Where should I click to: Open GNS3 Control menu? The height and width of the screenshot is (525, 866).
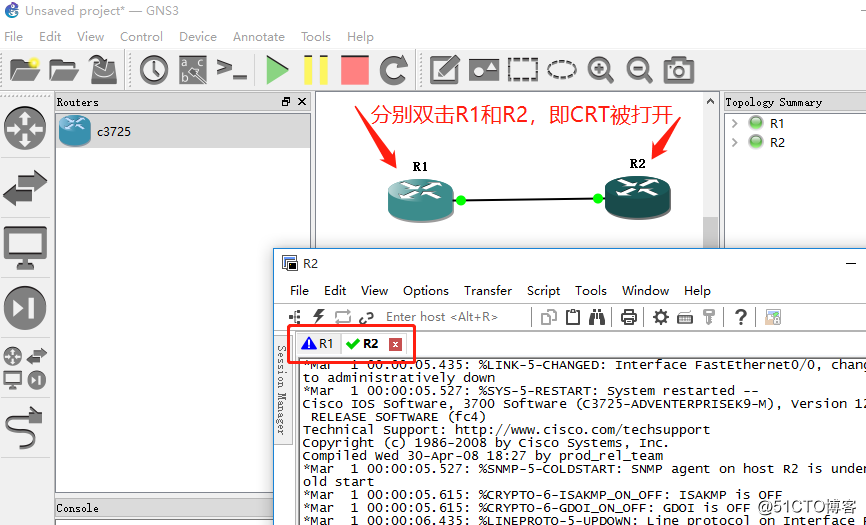(x=141, y=36)
